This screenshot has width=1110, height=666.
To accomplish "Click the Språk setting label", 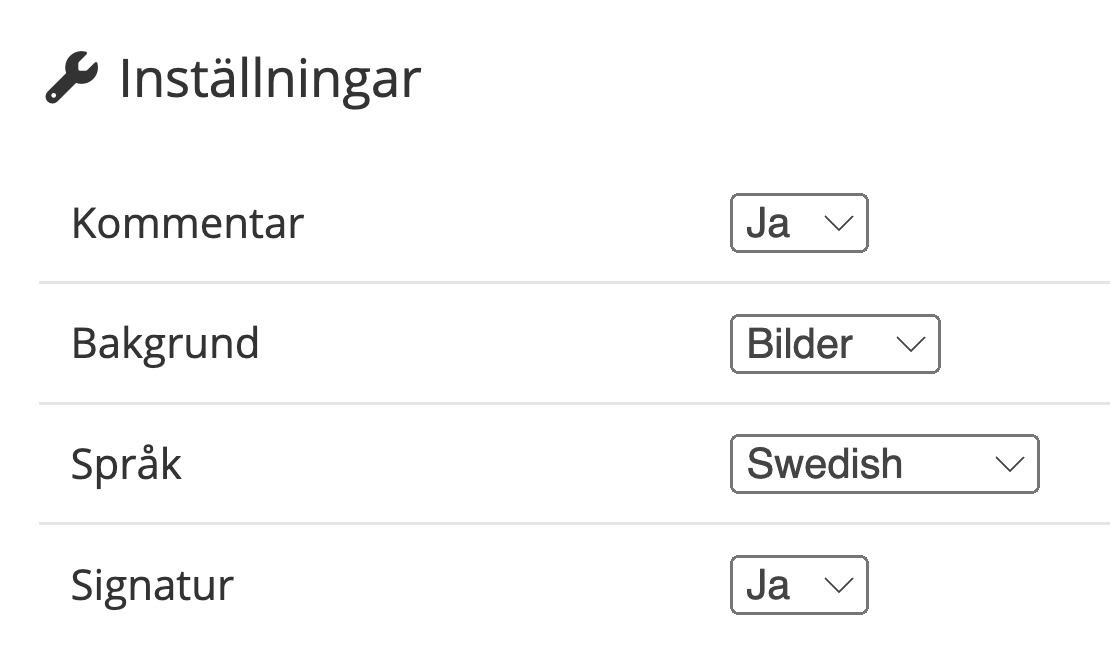I will (x=126, y=466).
